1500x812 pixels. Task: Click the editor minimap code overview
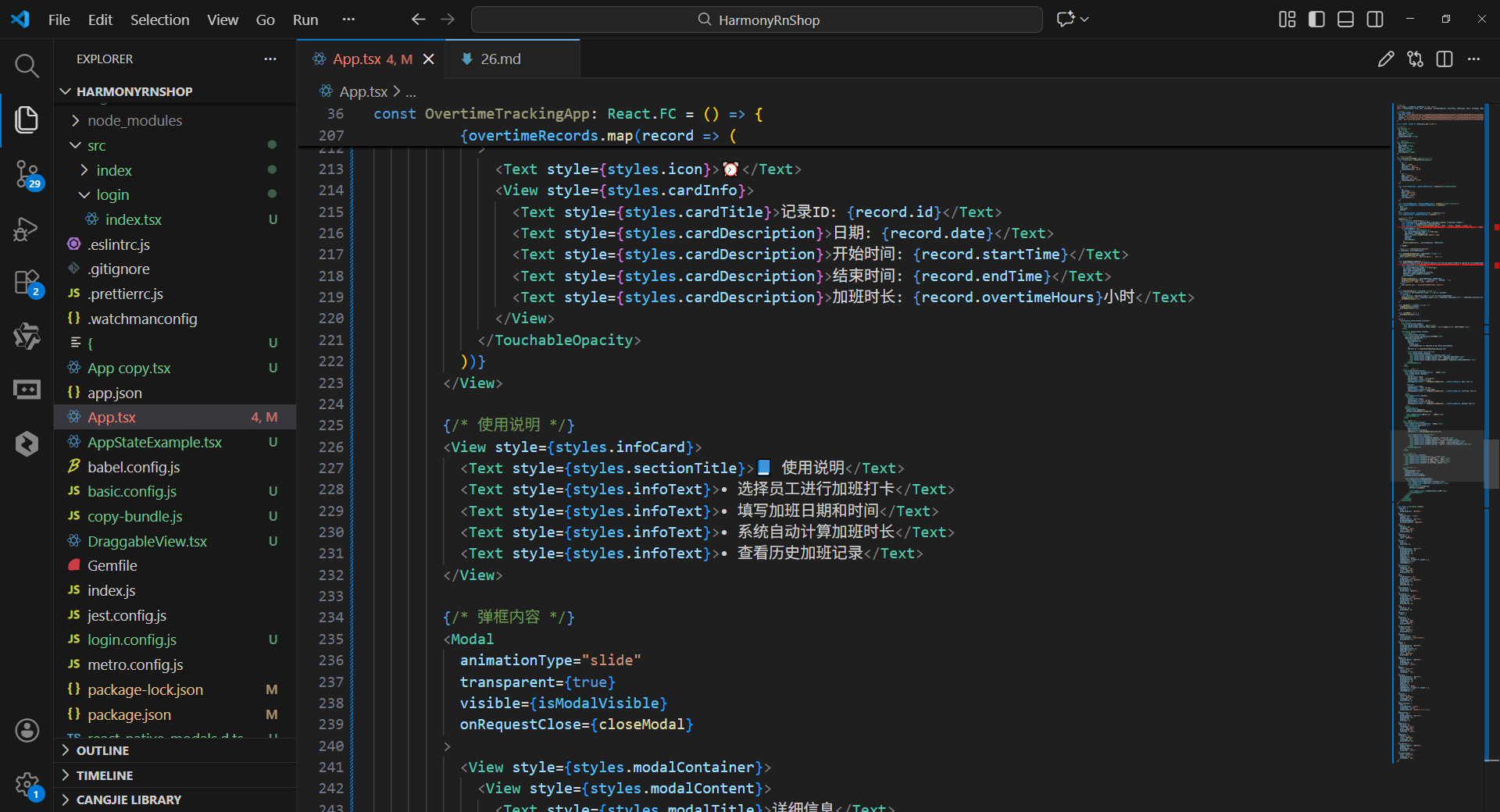pos(1438,433)
